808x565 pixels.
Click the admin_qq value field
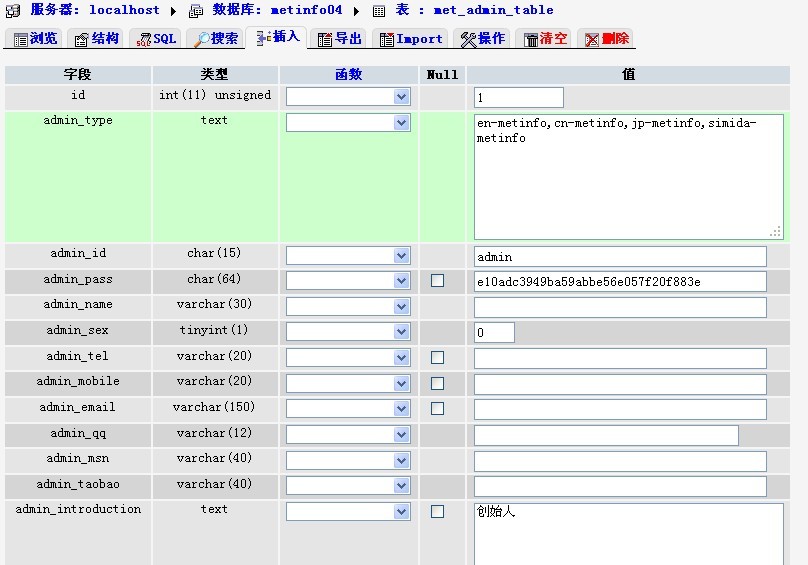607,436
